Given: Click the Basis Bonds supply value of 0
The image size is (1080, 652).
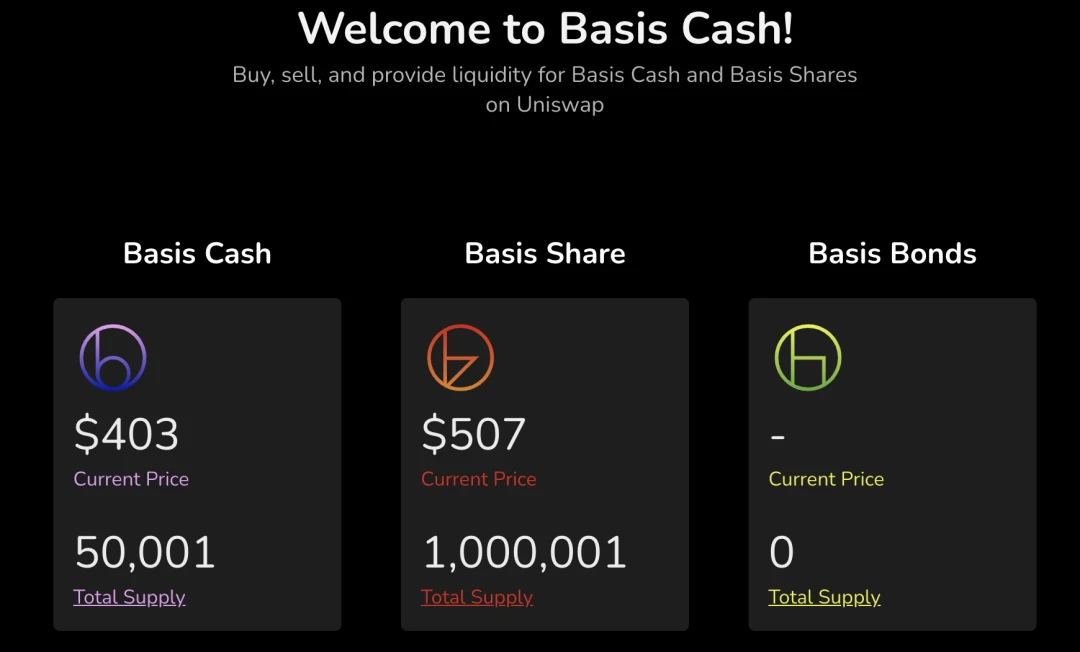Looking at the screenshot, I should click(x=782, y=552).
